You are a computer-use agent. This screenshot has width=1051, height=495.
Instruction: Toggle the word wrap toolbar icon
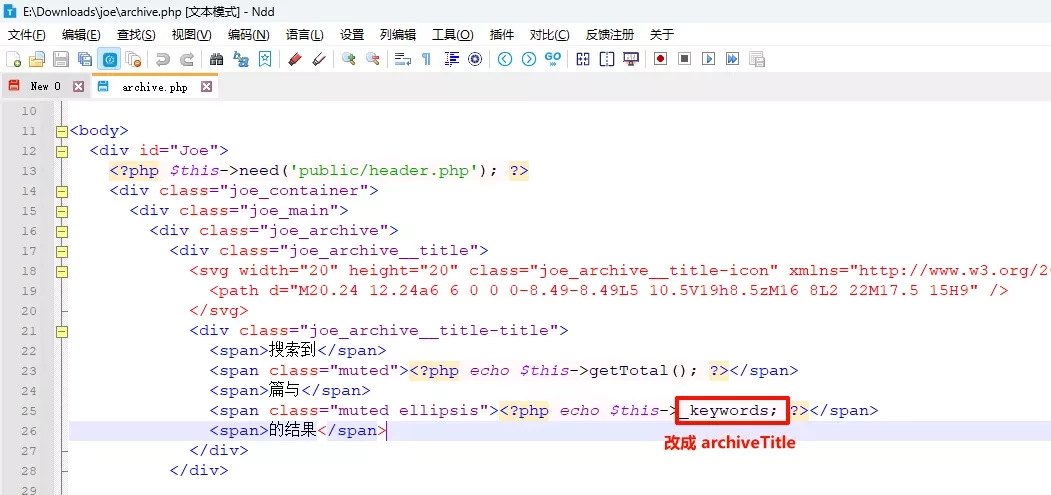402,60
